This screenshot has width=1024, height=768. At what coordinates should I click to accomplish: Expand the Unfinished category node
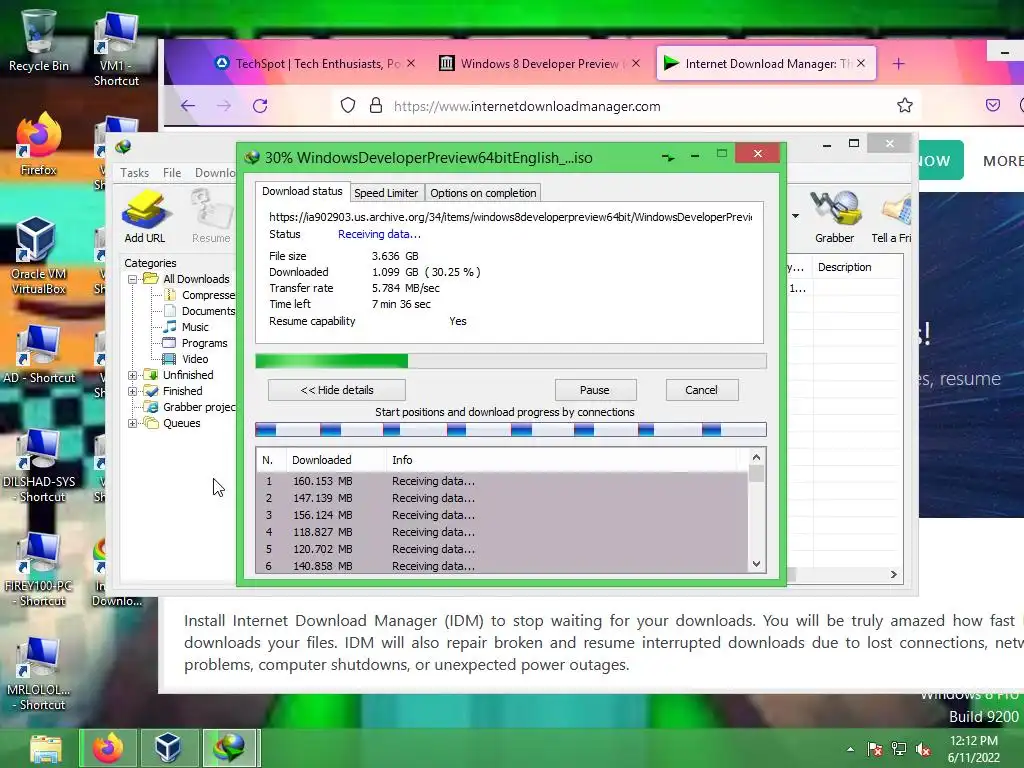pos(133,375)
